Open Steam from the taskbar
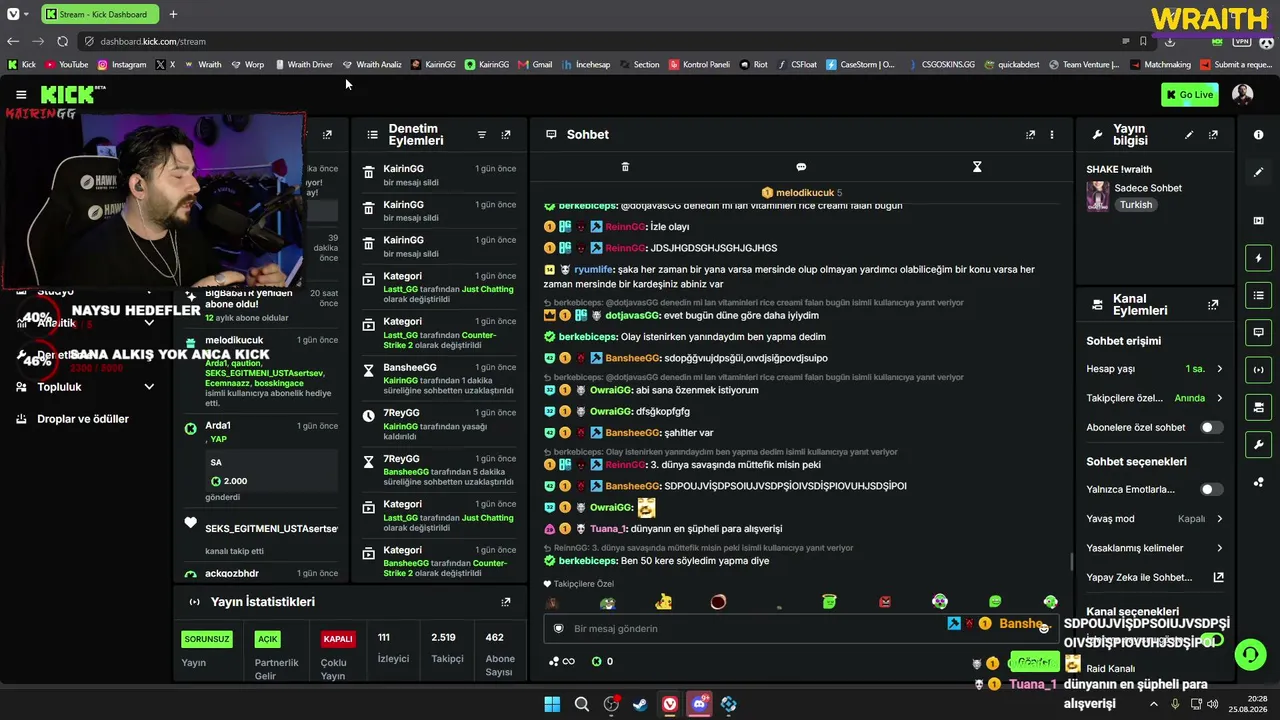This screenshot has height=720, width=1280. click(x=640, y=704)
